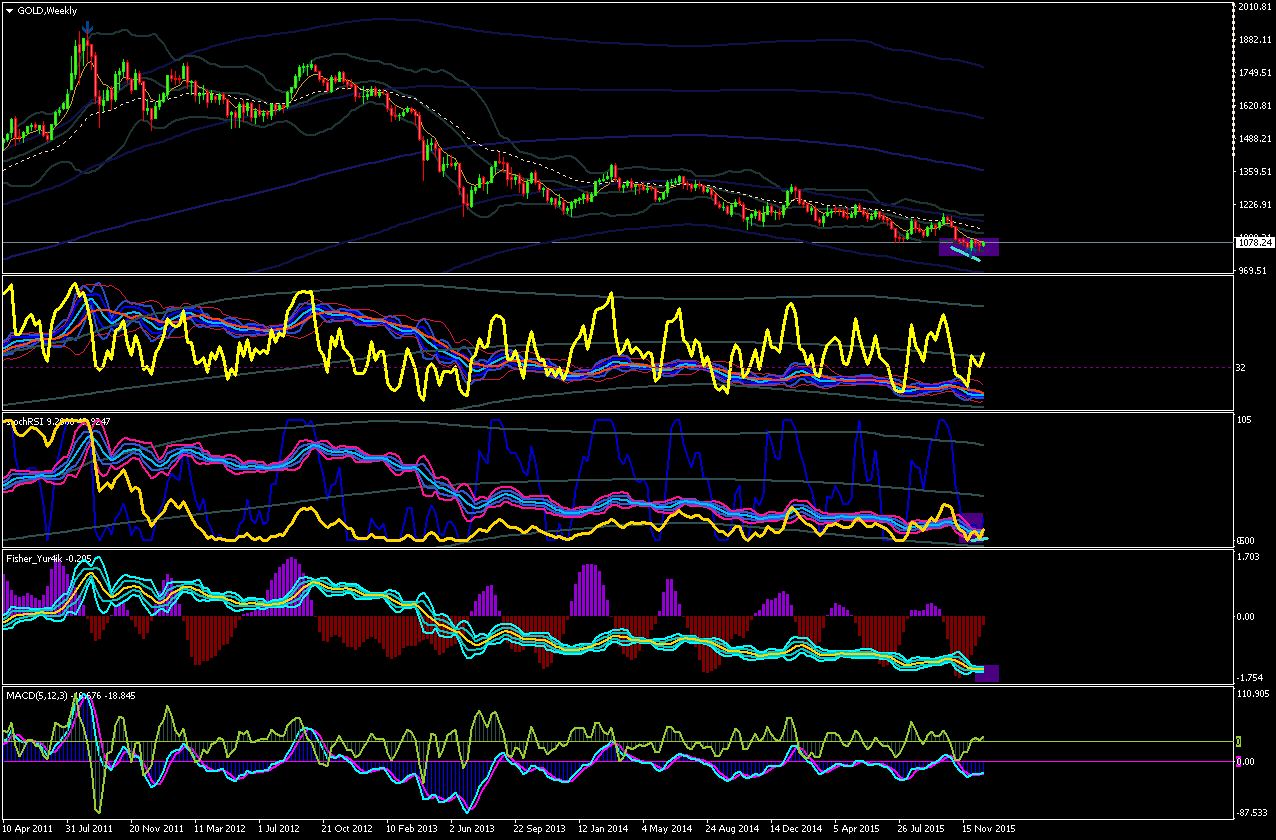Click the 32 level label on the RSI panel
This screenshot has height=840, width=1276.
click(1240, 368)
